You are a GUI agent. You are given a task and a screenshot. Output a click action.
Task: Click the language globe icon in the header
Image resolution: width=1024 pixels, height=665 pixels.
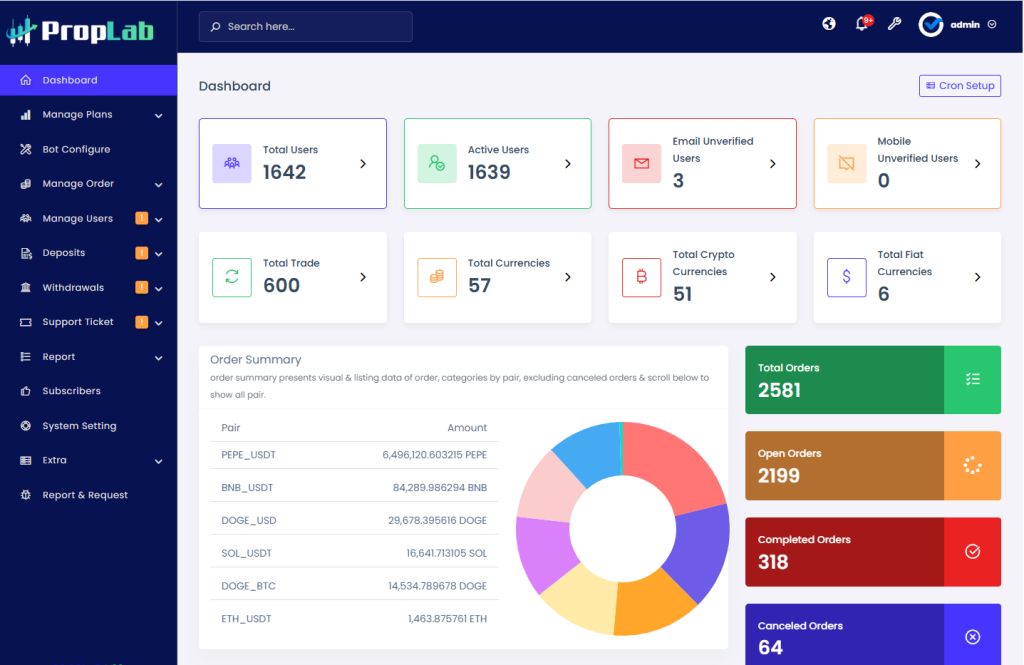tap(828, 23)
